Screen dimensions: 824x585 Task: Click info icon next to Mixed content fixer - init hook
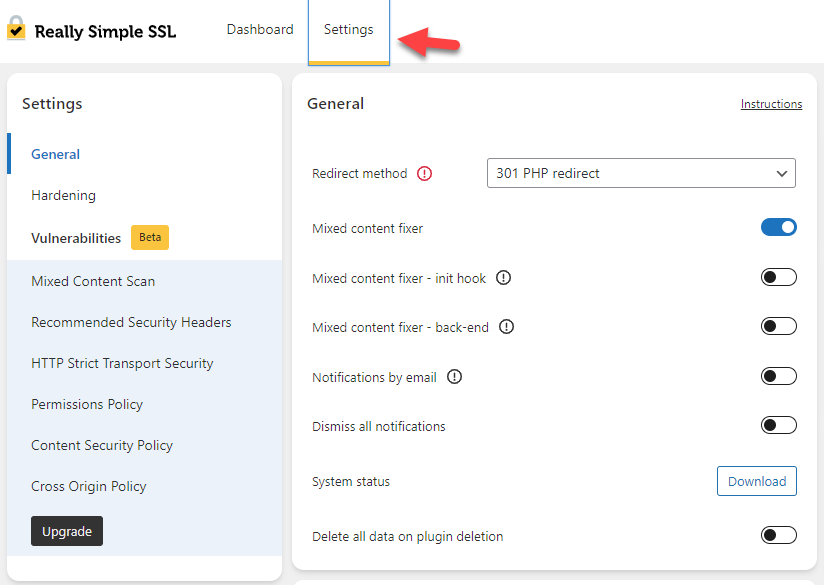pos(503,278)
